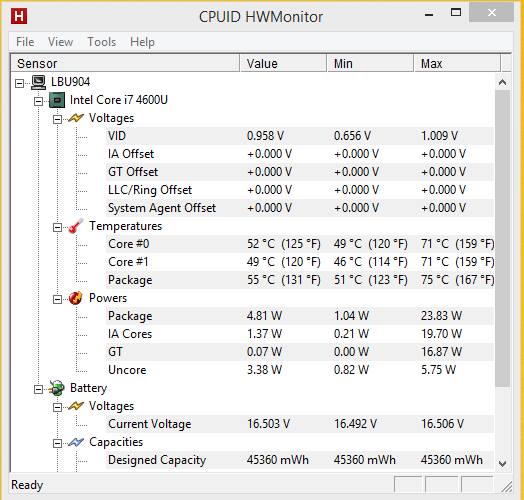This screenshot has width=524, height=500.
Task: Select the System Agent Offset row
Action: click(x=300, y=208)
